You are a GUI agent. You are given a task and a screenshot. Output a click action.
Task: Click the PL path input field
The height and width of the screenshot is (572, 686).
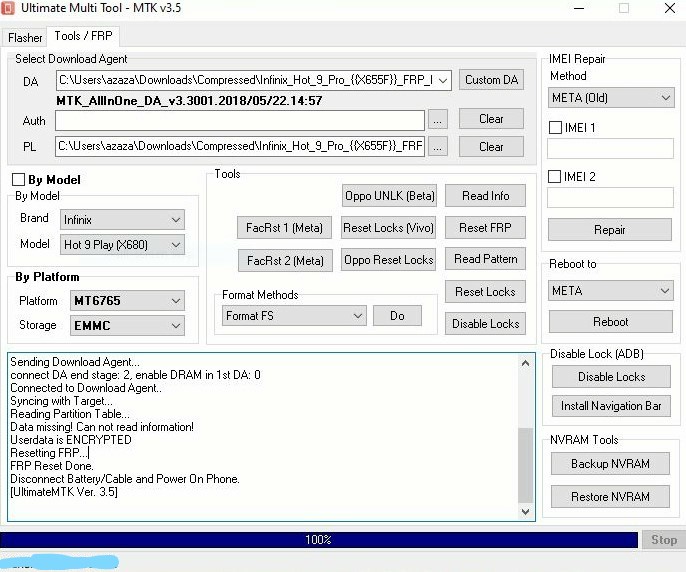point(240,146)
